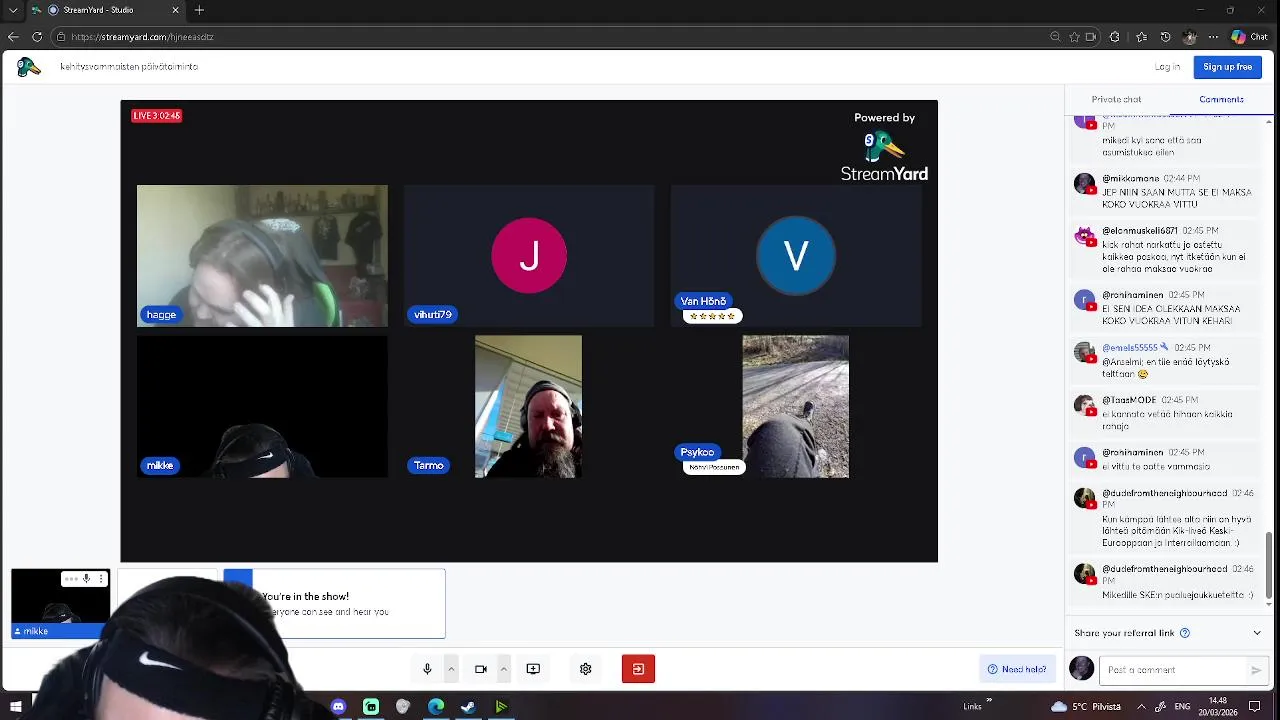The width and height of the screenshot is (1280, 720).
Task: Share screen using the present icon
Action: 533,669
